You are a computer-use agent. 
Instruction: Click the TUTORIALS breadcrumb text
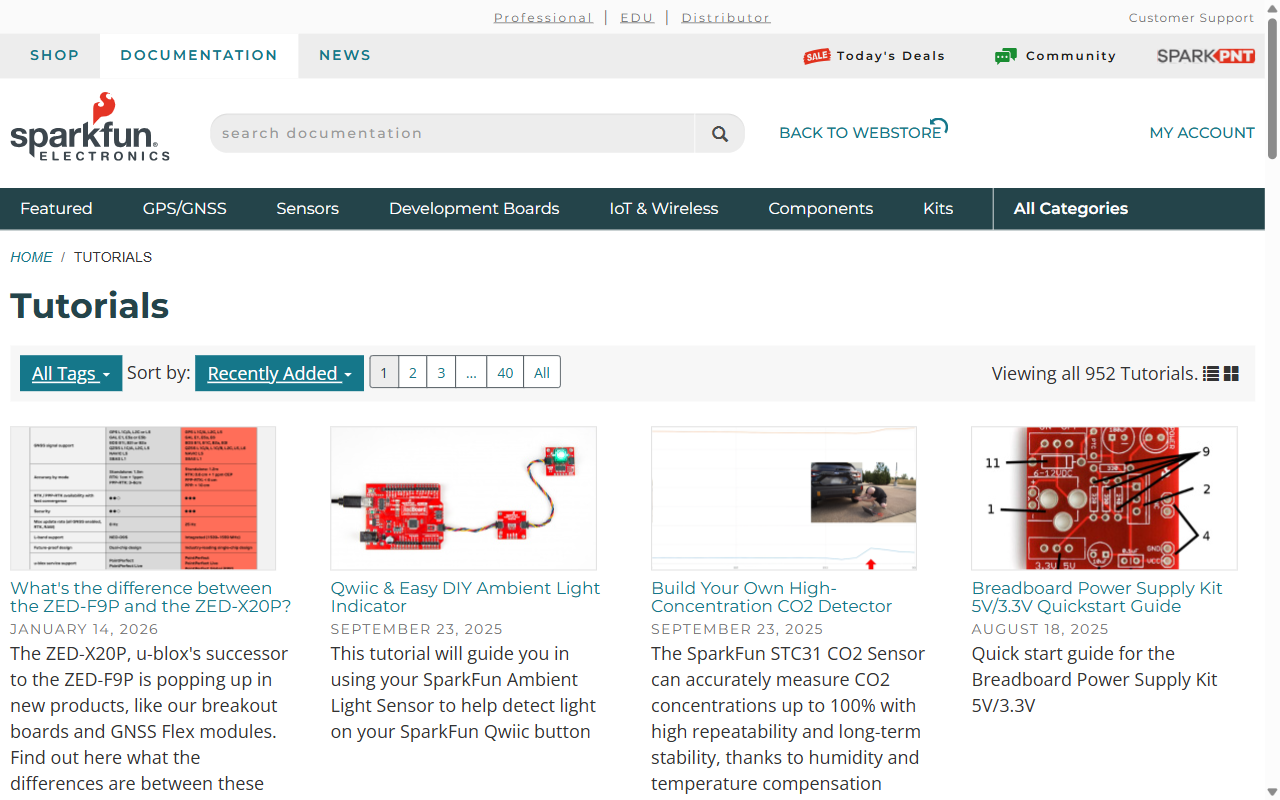point(113,257)
